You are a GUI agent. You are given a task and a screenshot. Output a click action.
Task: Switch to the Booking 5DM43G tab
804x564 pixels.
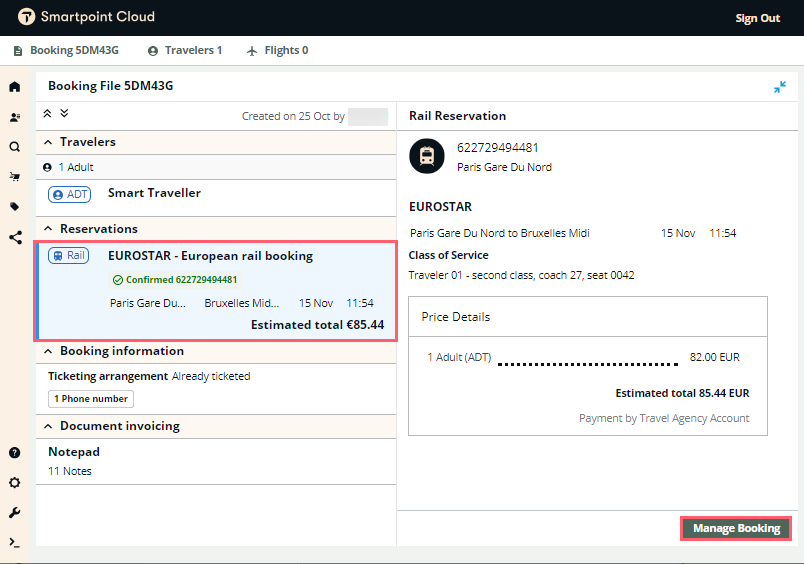pos(66,50)
